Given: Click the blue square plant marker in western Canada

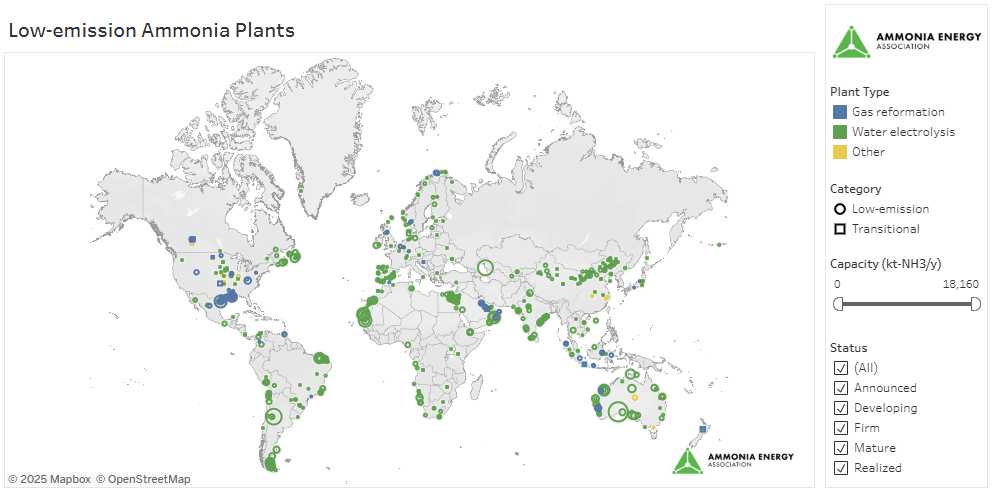Looking at the screenshot, I should coord(192,240).
